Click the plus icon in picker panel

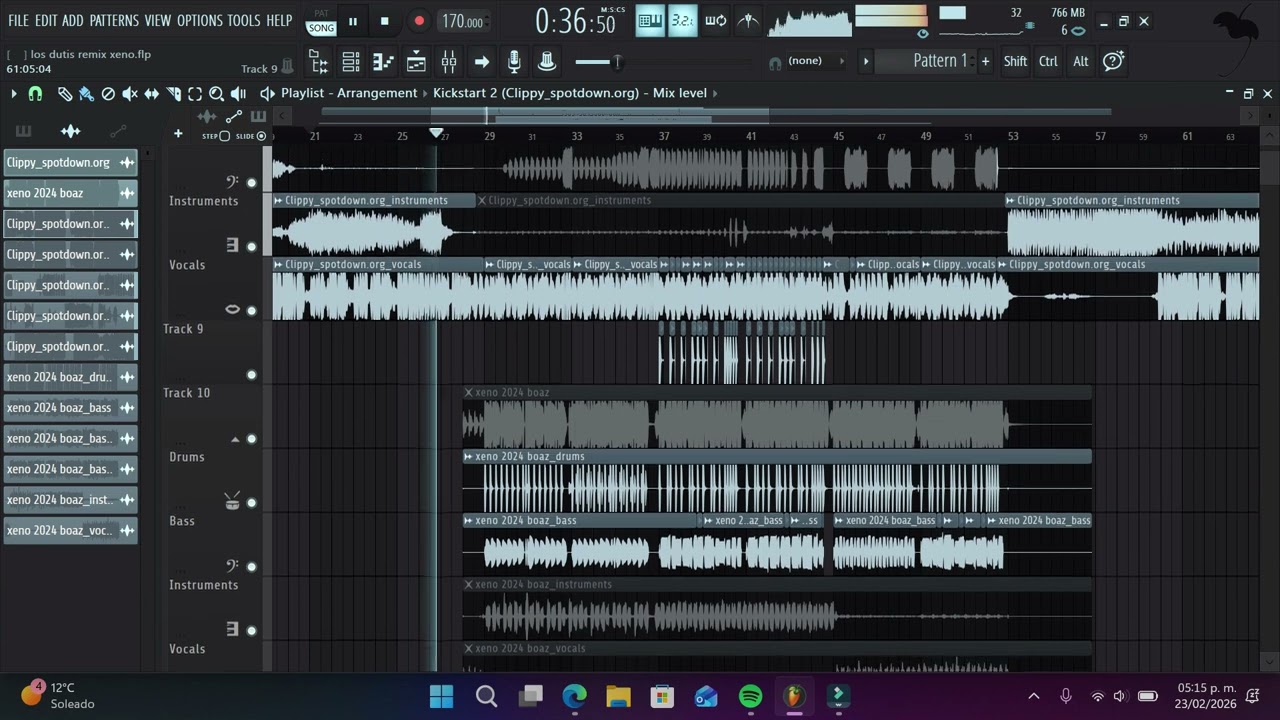pyautogui.click(x=178, y=133)
